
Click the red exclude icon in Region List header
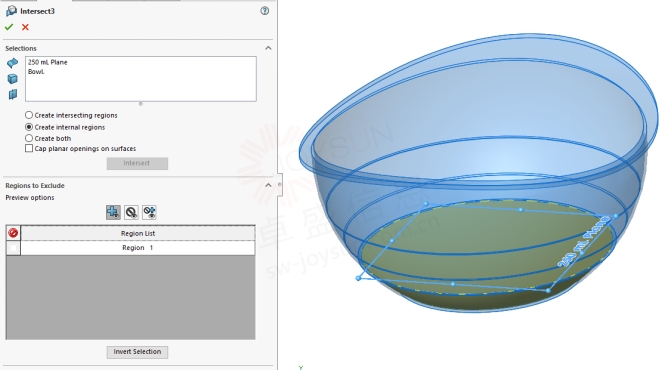pos(13,233)
